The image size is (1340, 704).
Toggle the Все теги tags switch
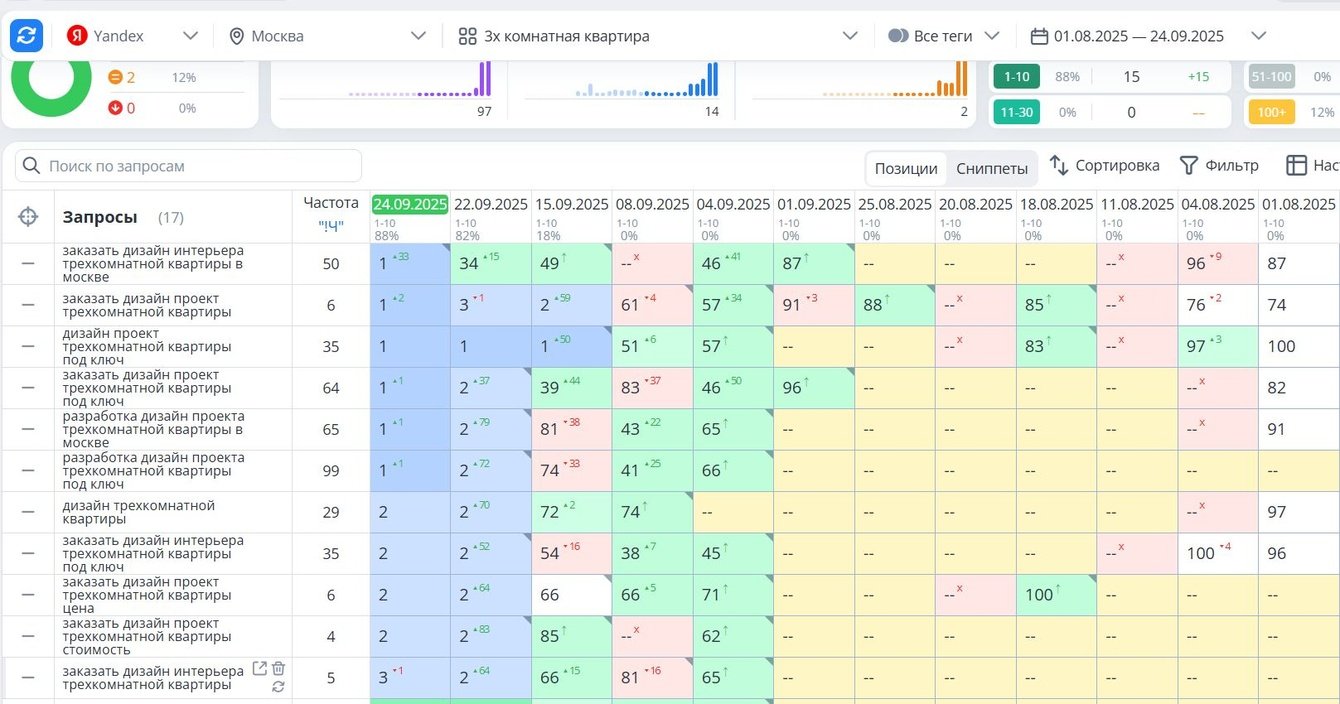point(898,36)
